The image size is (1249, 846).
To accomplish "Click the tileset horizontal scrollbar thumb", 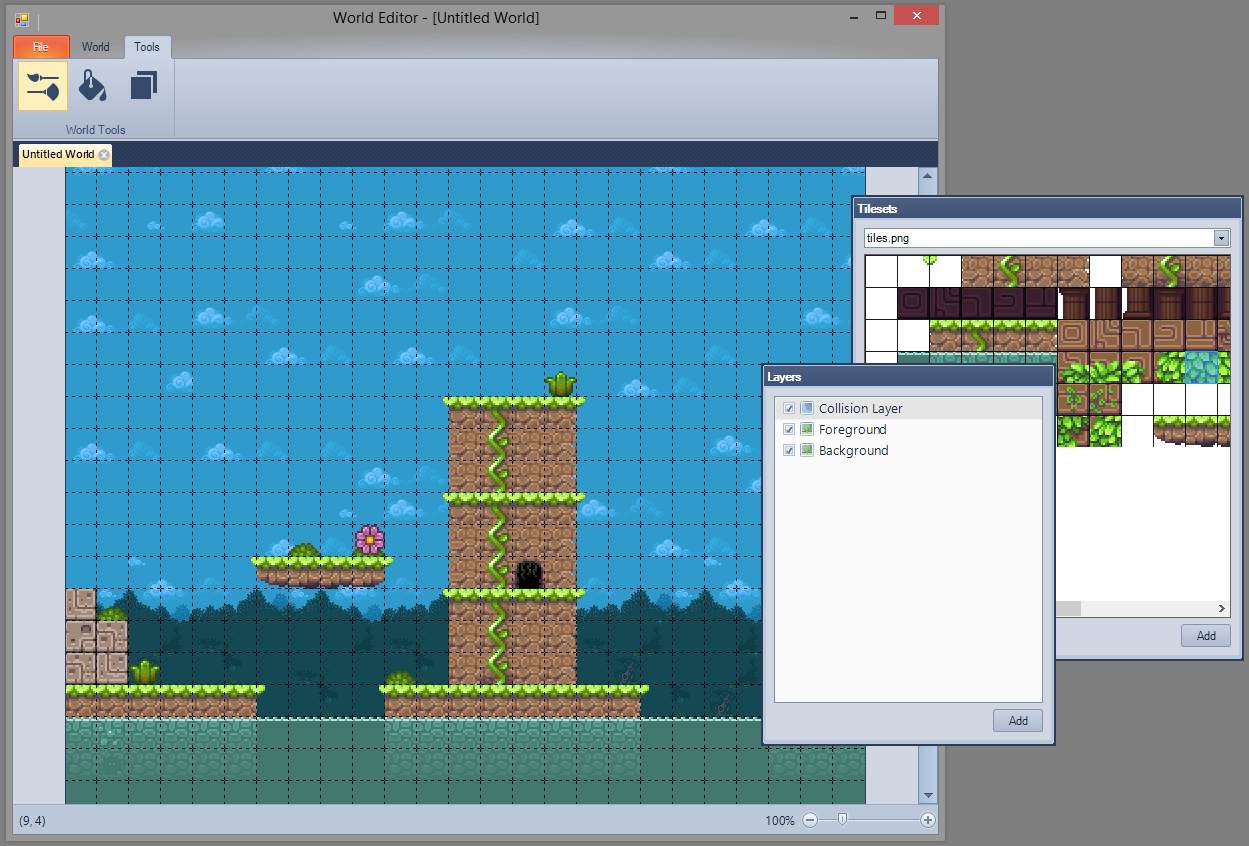I will coord(1068,608).
